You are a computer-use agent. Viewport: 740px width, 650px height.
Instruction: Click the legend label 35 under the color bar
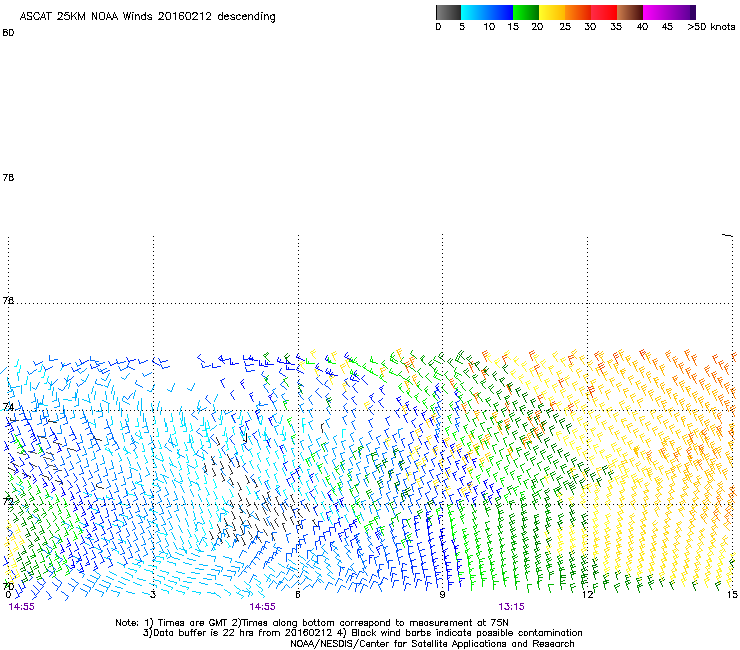click(616, 27)
